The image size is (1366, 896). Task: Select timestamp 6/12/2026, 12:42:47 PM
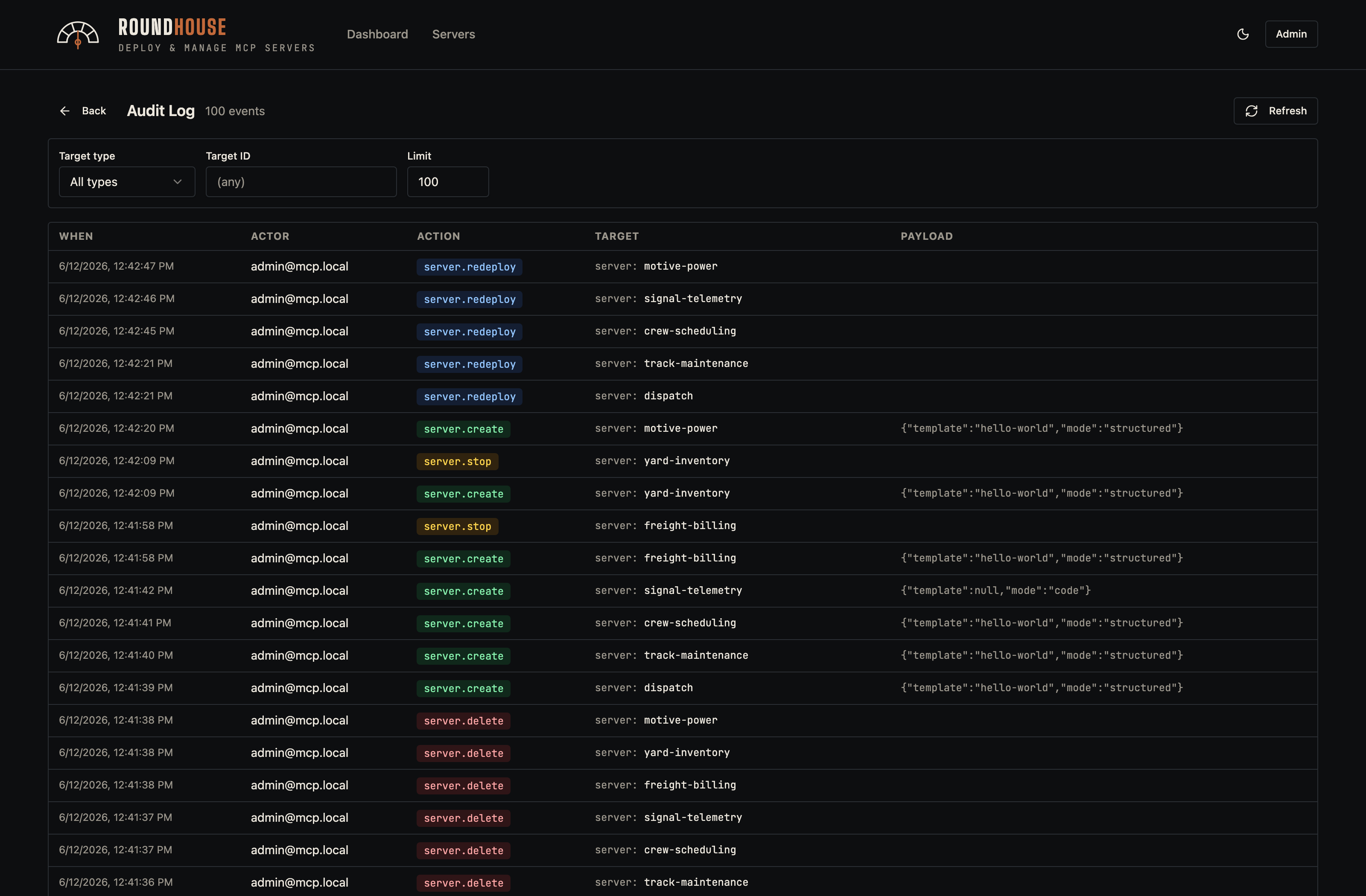[117, 266]
